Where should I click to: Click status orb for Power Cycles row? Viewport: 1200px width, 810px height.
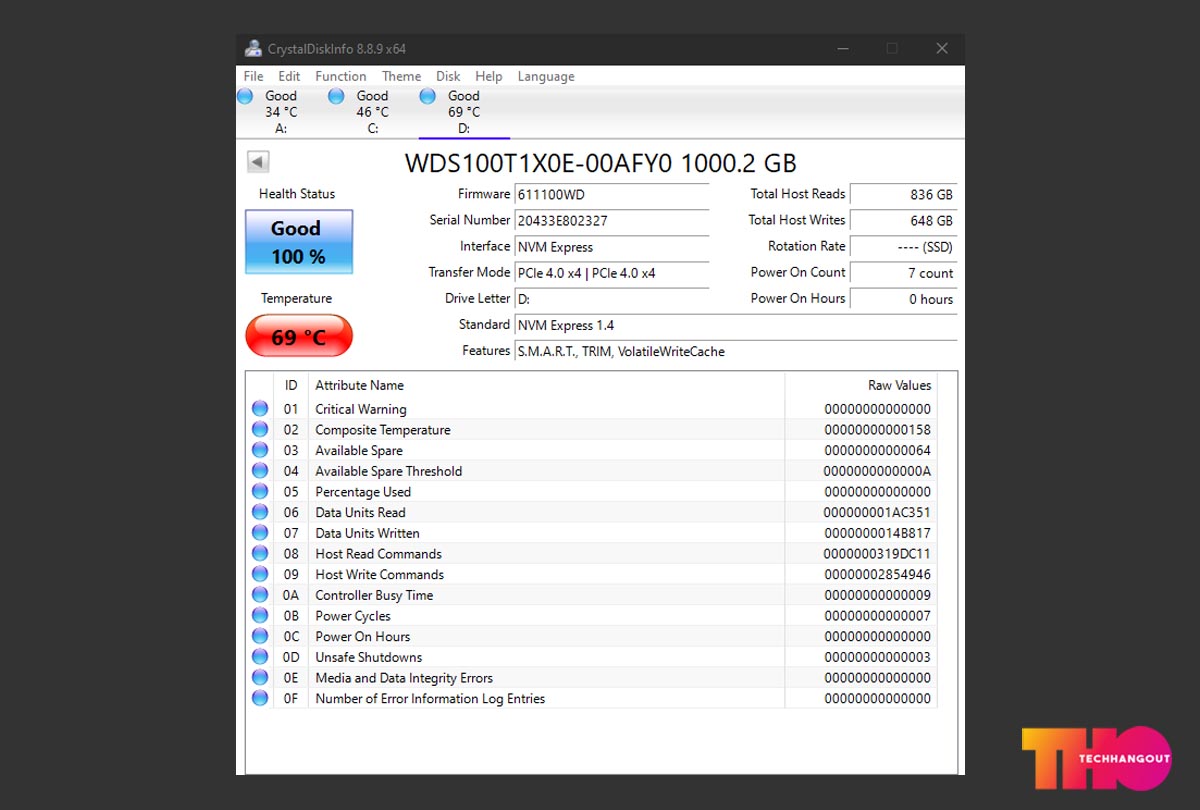point(260,615)
